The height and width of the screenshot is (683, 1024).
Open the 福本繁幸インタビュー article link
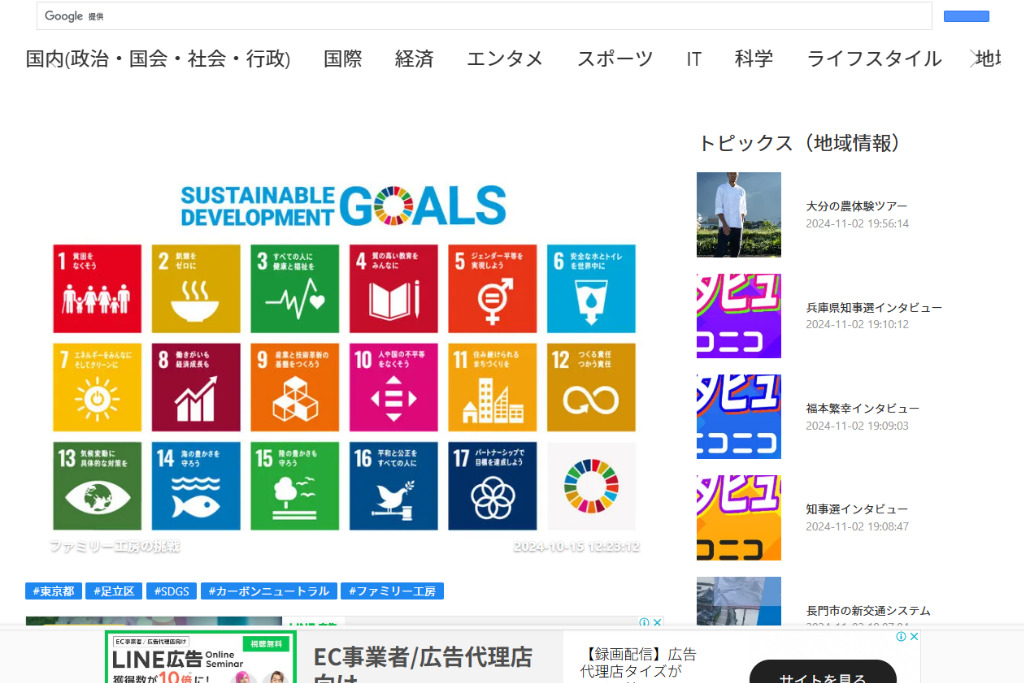click(x=862, y=409)
